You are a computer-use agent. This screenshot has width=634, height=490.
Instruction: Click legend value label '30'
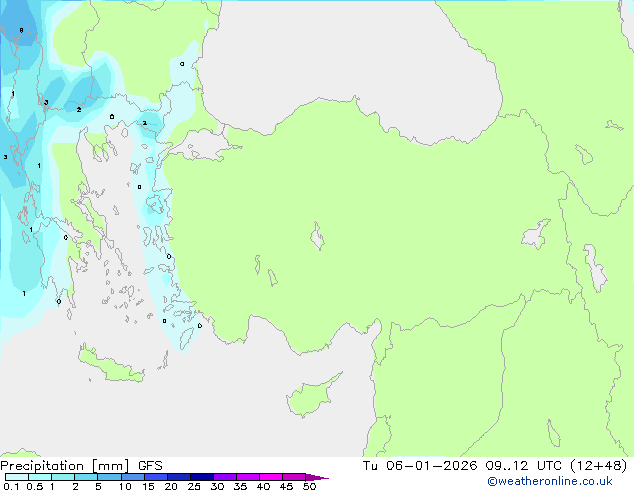click(x=217, y=486)
